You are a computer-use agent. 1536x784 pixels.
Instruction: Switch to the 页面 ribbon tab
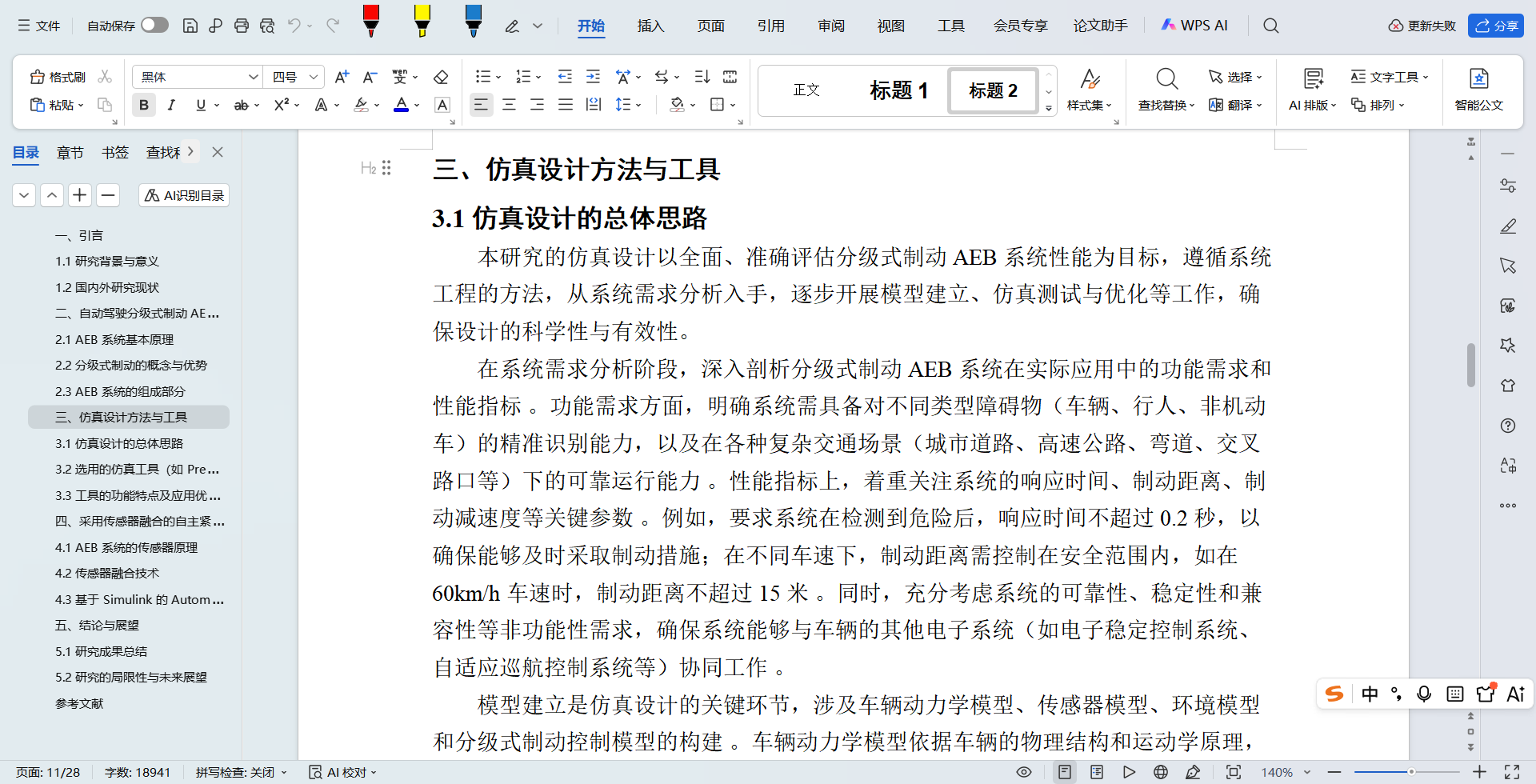[x=710, y=26]
